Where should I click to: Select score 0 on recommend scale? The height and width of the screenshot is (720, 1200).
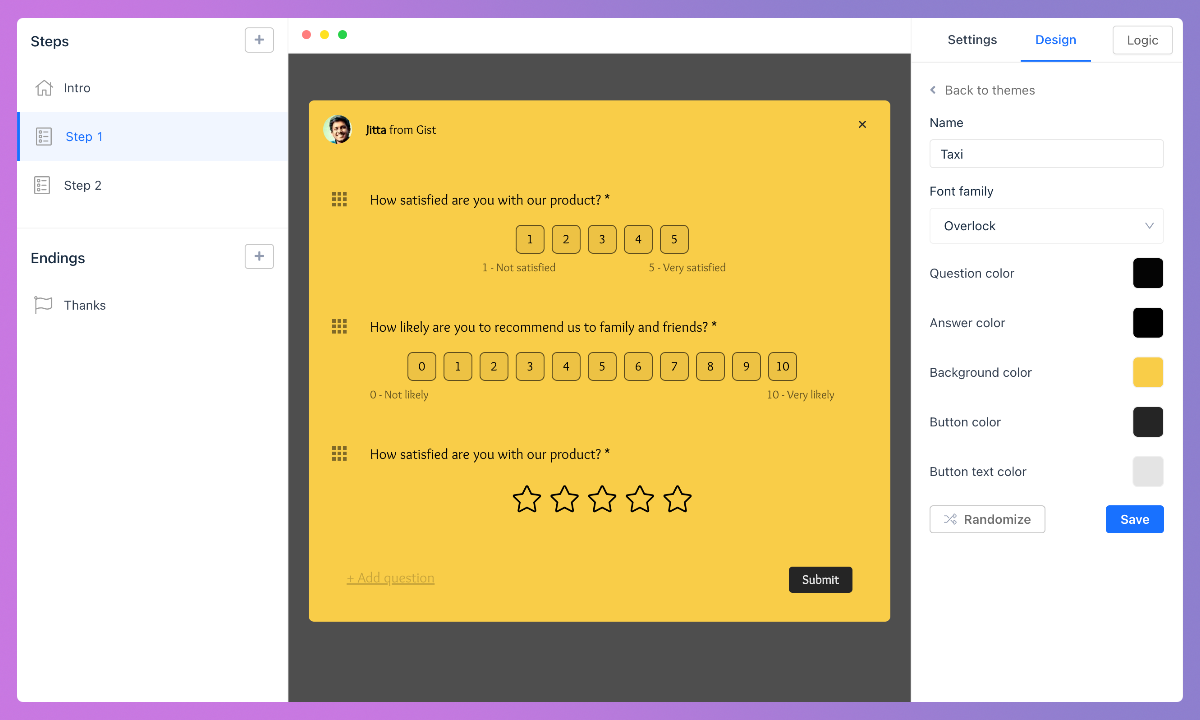click(x=421, y=366)
